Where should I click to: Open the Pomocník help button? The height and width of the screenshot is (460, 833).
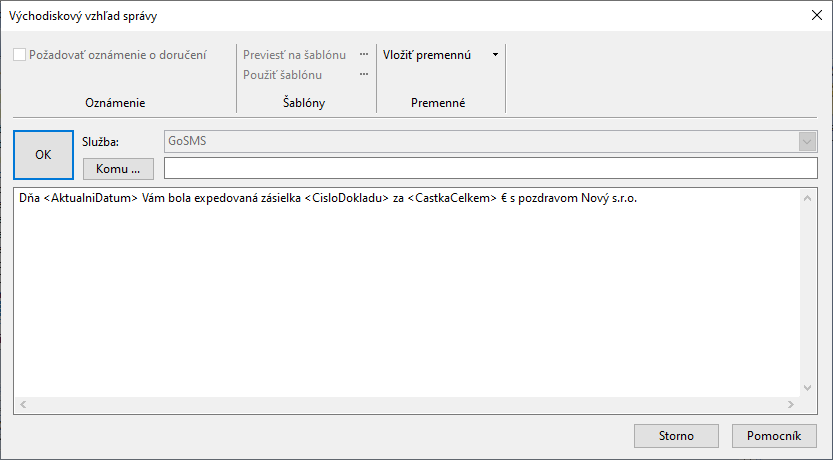[x=774, y=436]
